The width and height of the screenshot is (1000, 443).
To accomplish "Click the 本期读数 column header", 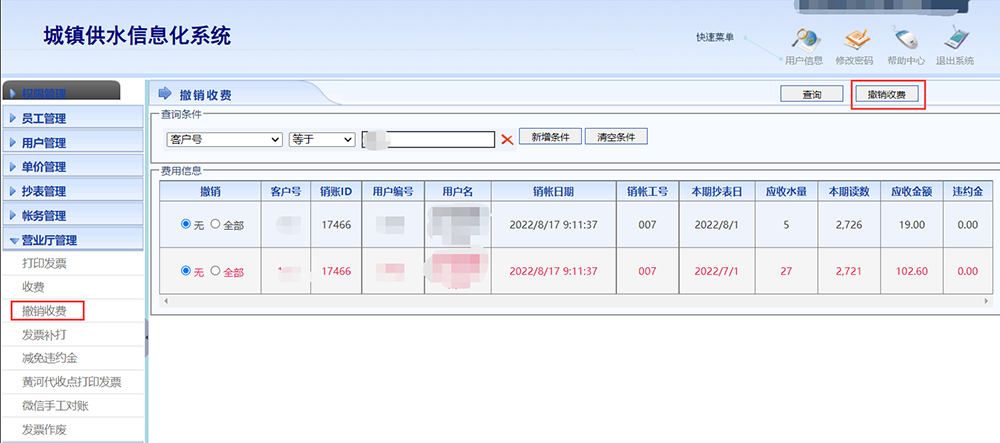I will [x=847, y=191].
